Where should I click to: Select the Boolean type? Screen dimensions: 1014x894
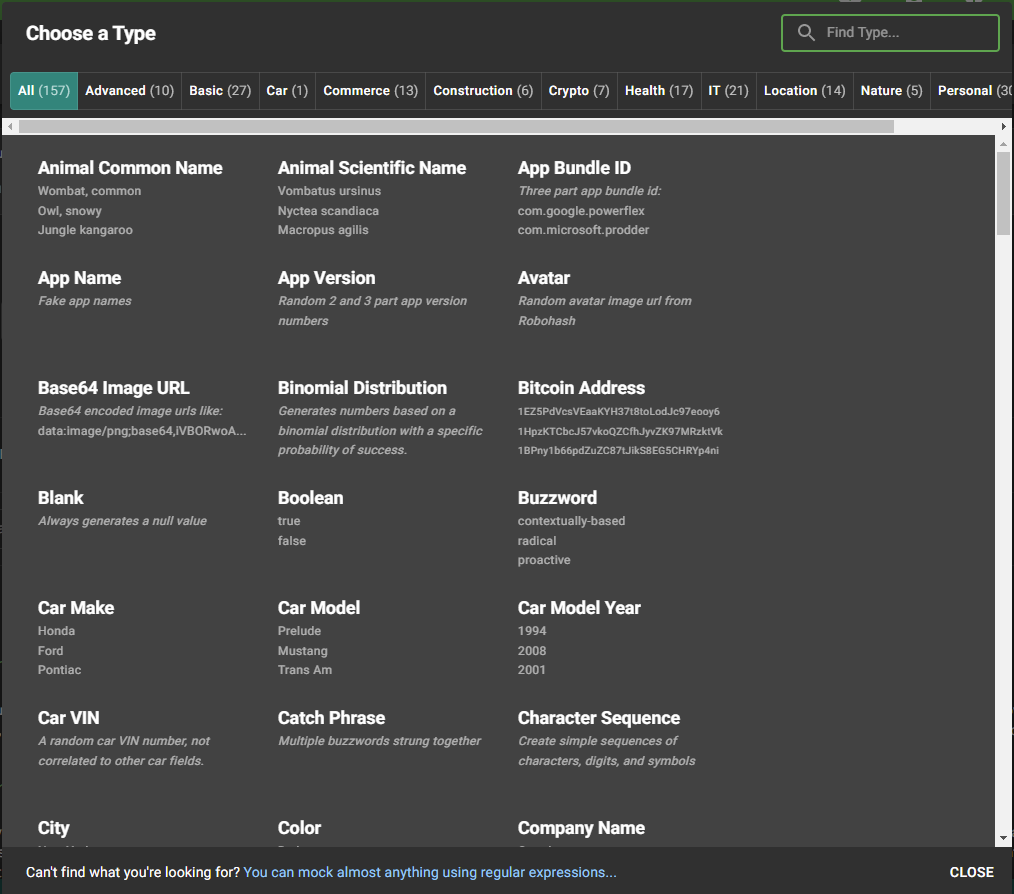(x=310, y=498)
